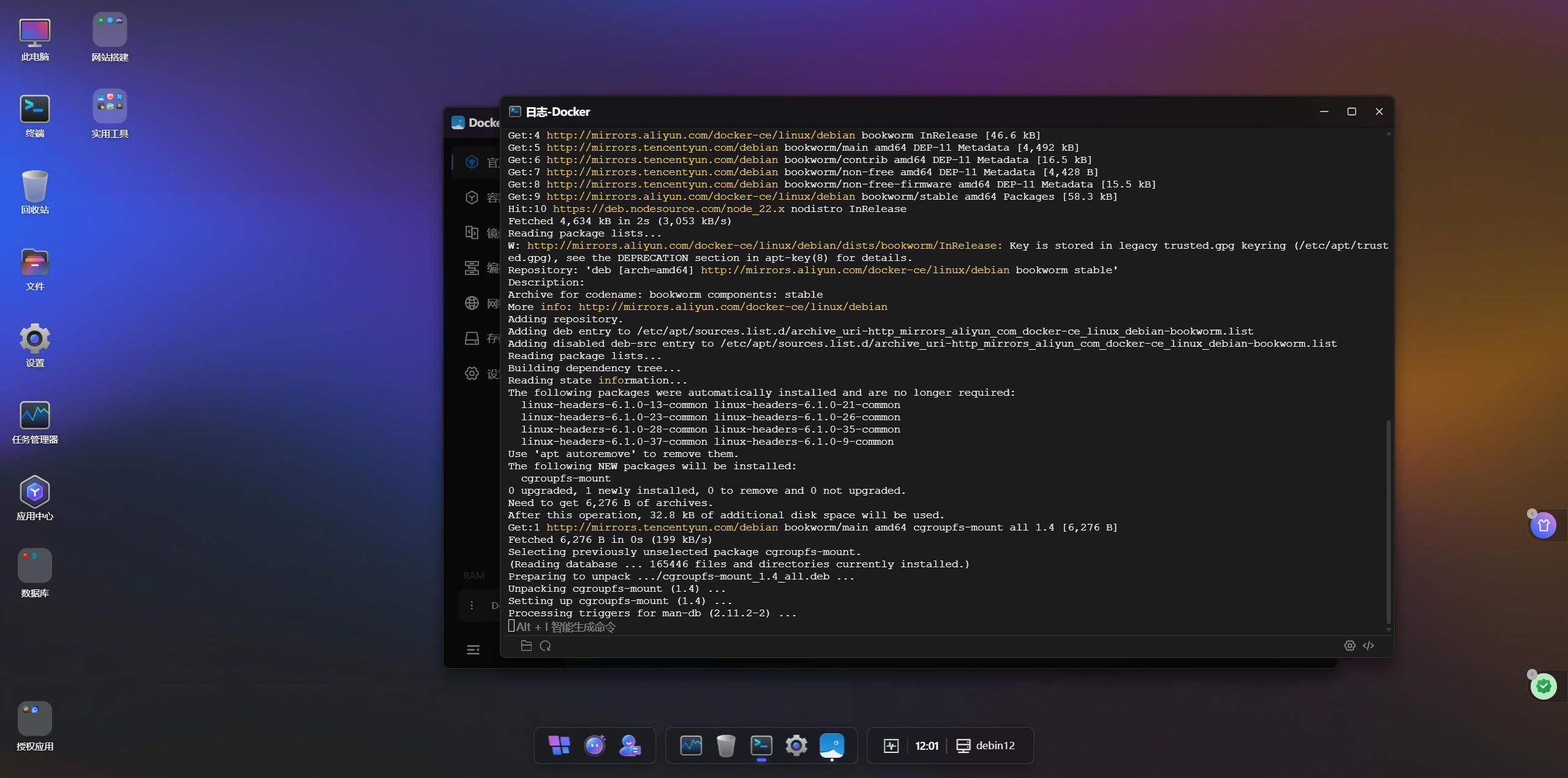The image size is (1568, 778).
Task: Launch AI assistant robot icon in dock
Action: tap(595, 746)
